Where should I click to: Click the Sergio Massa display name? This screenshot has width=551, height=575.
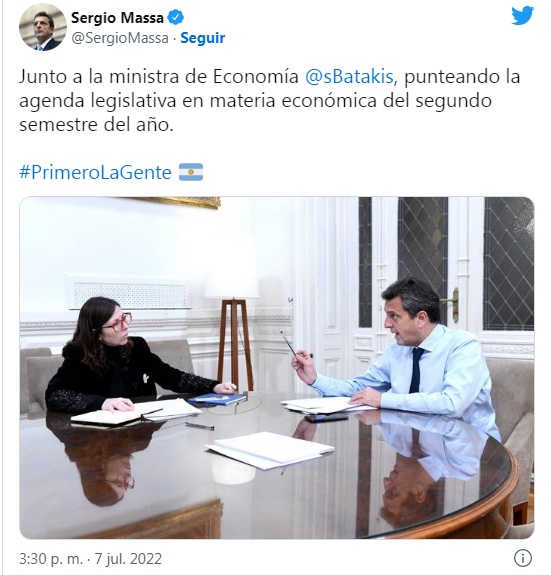(x=117, y=18)
